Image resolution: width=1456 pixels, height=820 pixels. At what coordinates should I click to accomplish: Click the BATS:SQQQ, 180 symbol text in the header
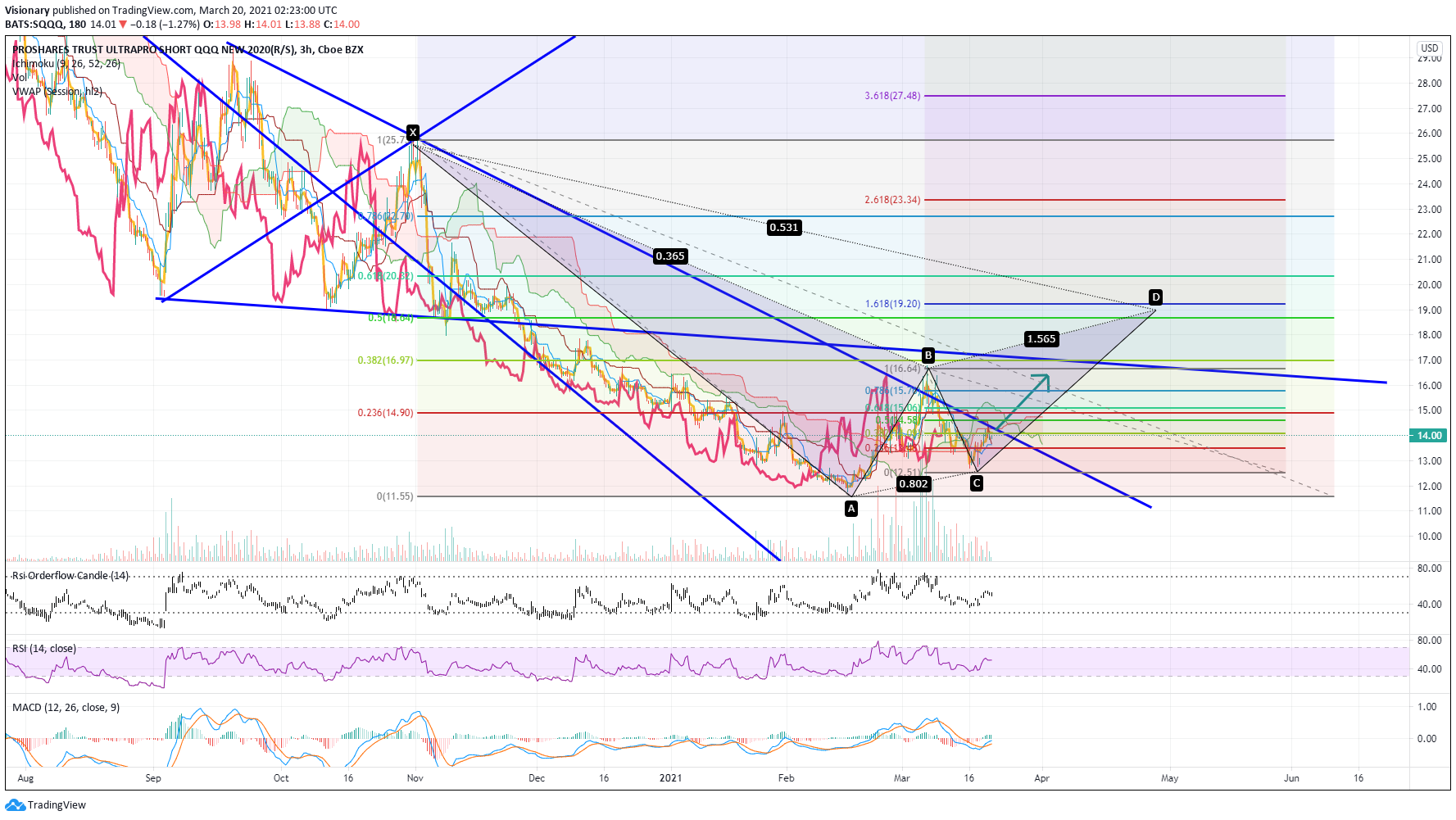coord(46,25)
